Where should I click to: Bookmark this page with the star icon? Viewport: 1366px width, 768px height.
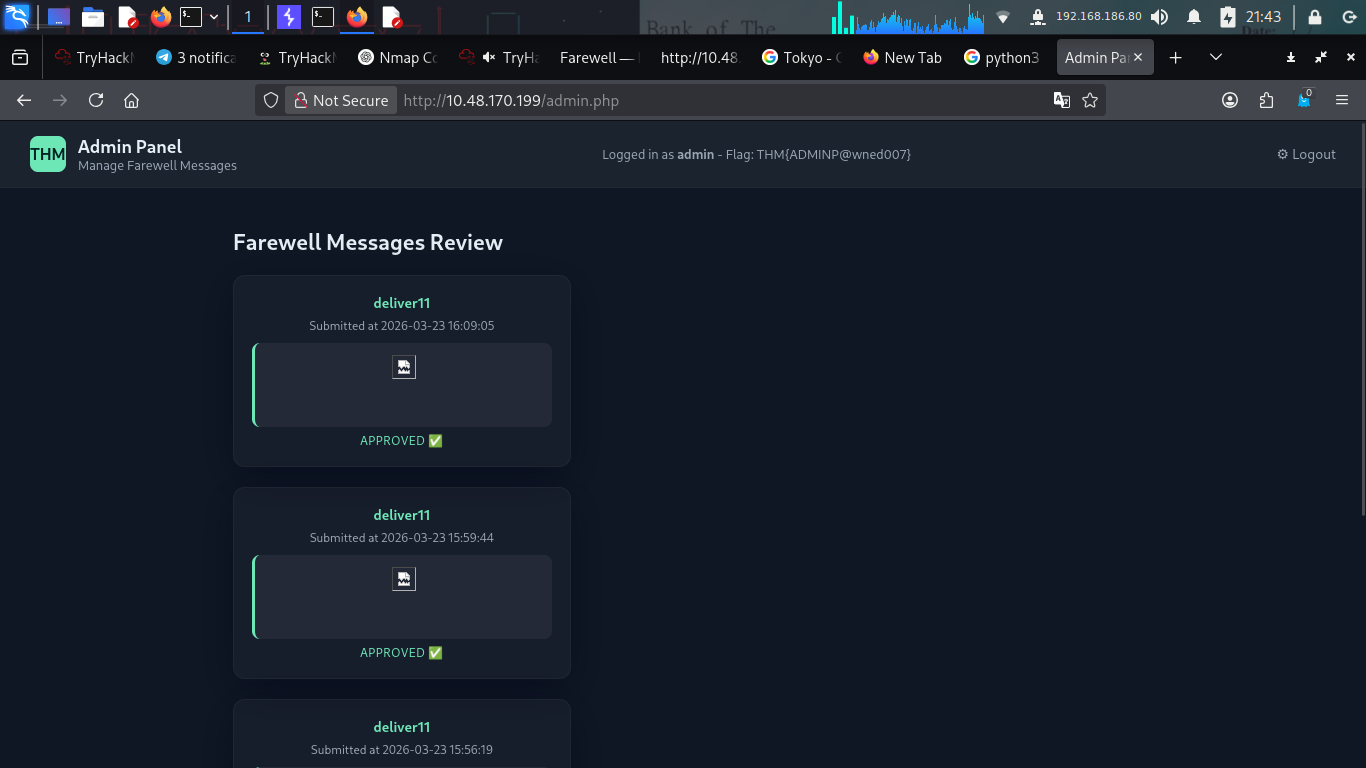1090,100
